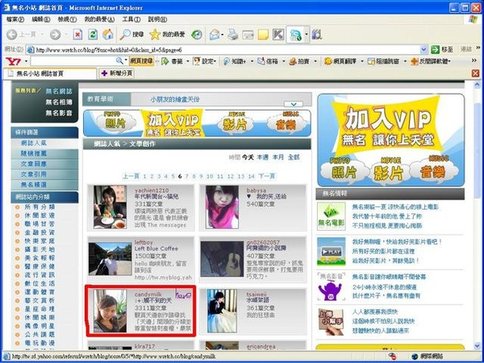The height and width of the screenshot is (363, 484).
Task: Open the Yahoo Y! logo dropdown arrow
Action: [x=26, y=61]
